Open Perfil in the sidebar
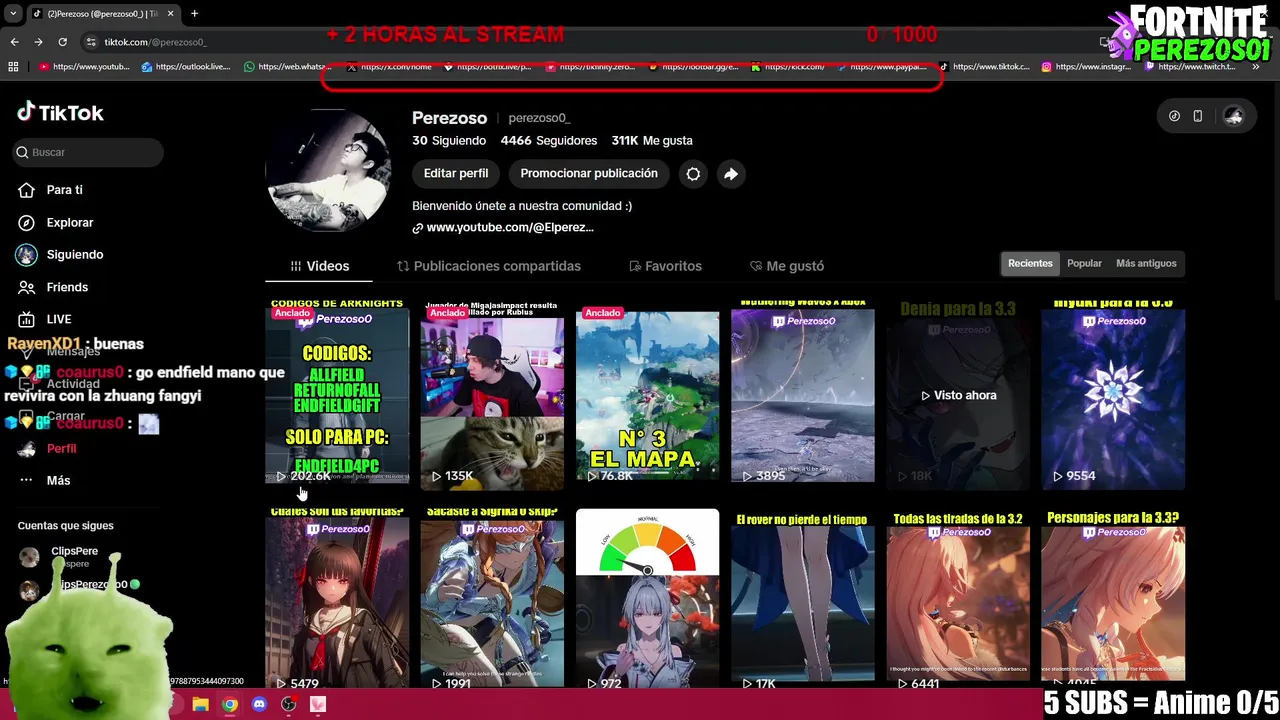This screenshot has width=1280, height=720. point(61,448)
